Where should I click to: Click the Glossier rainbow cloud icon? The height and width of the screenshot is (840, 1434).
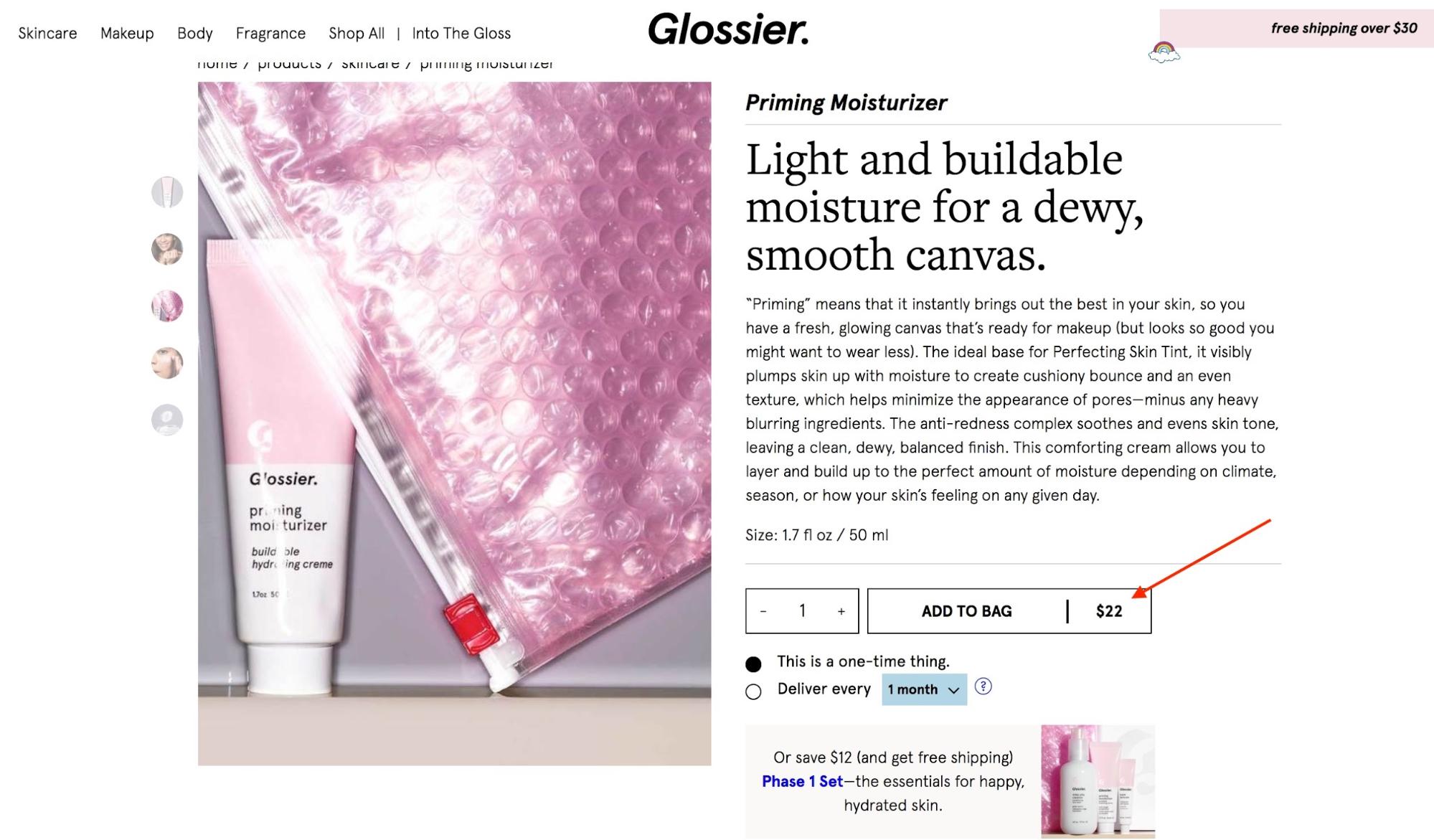click(x=1163, y=50)
